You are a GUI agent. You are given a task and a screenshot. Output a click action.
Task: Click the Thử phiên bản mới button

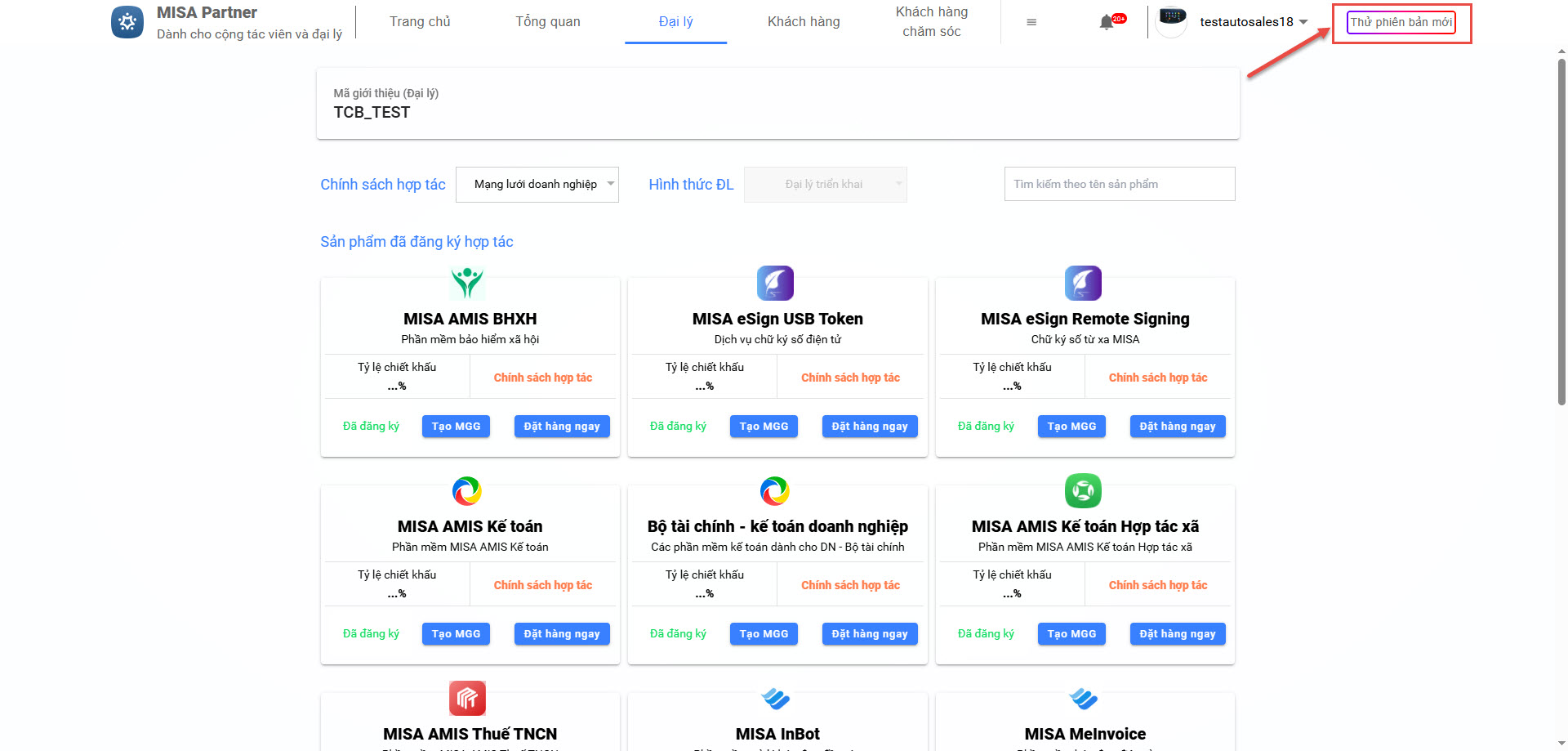[1401, 22]
